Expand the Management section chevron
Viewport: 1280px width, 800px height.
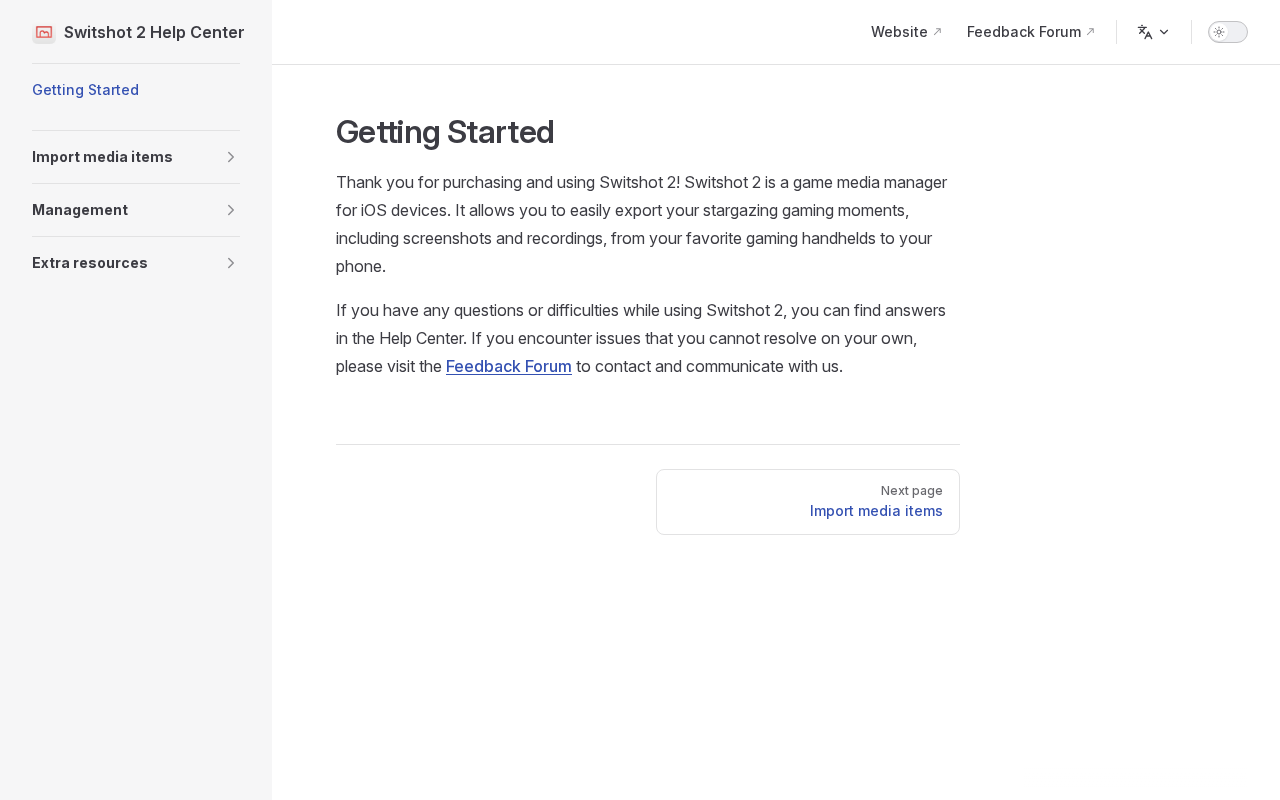coord(231,210)
